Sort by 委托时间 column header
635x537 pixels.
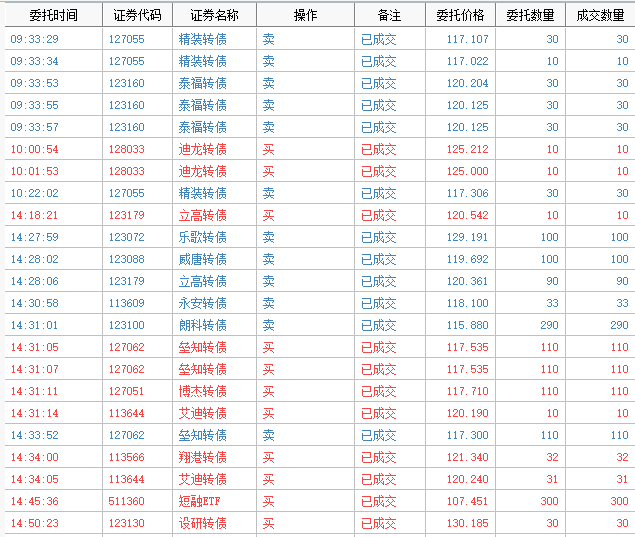(53, 15)
